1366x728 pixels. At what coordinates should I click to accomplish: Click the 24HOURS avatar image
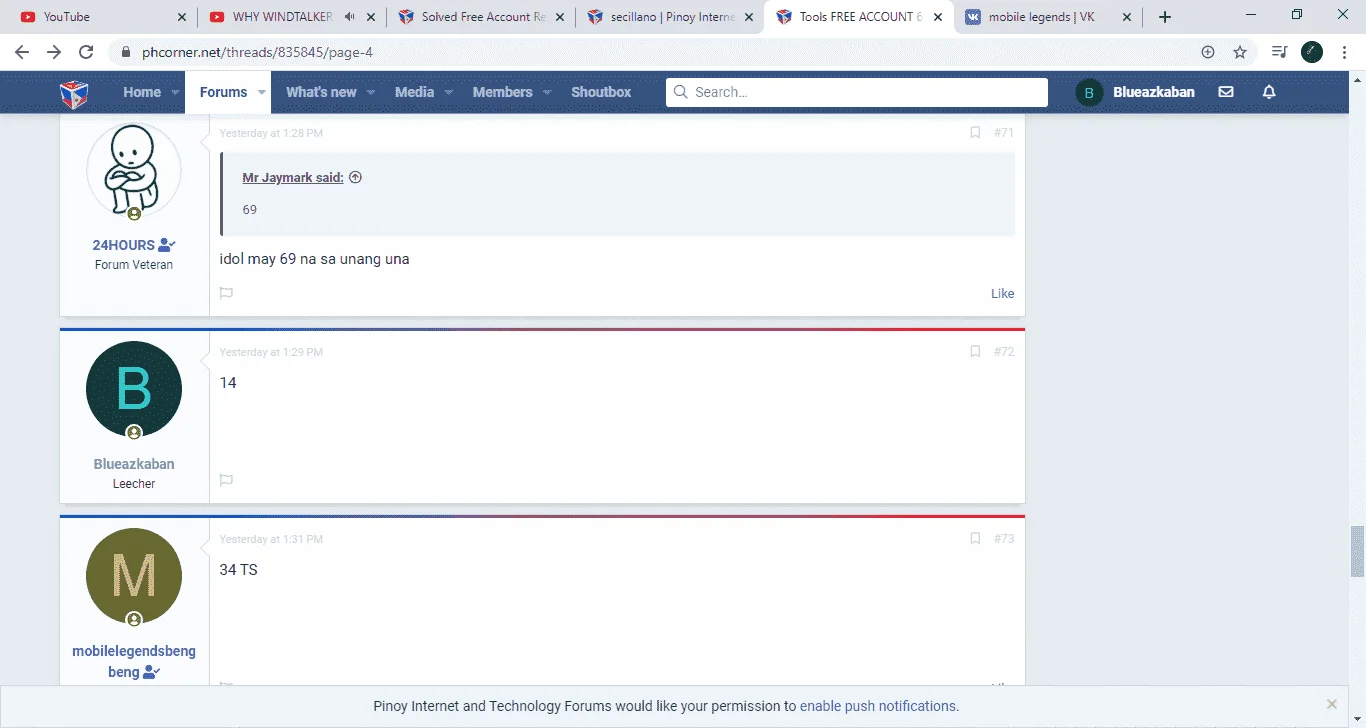click(x=134, y=170)
